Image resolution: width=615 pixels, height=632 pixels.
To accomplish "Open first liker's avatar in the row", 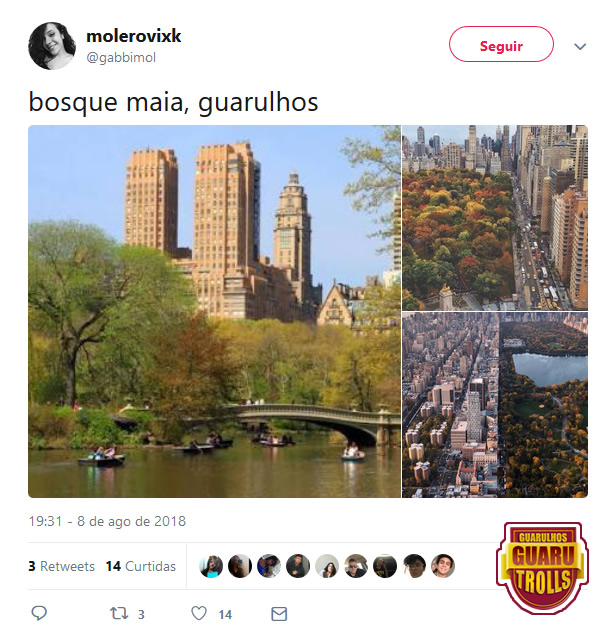I will 211,566.
